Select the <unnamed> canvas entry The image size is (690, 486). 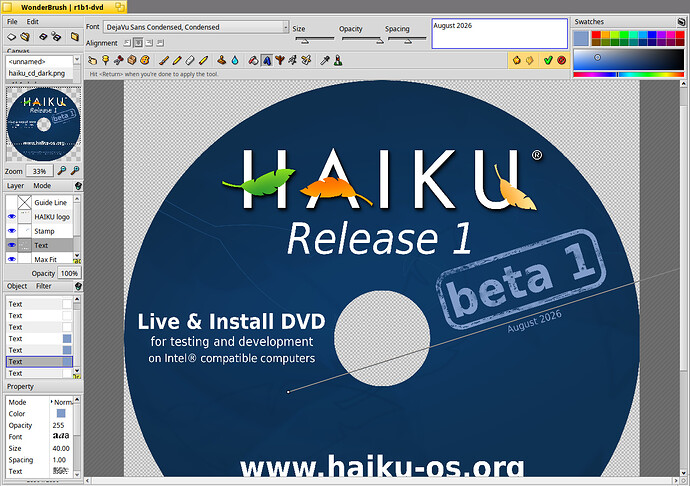(27, 62)
